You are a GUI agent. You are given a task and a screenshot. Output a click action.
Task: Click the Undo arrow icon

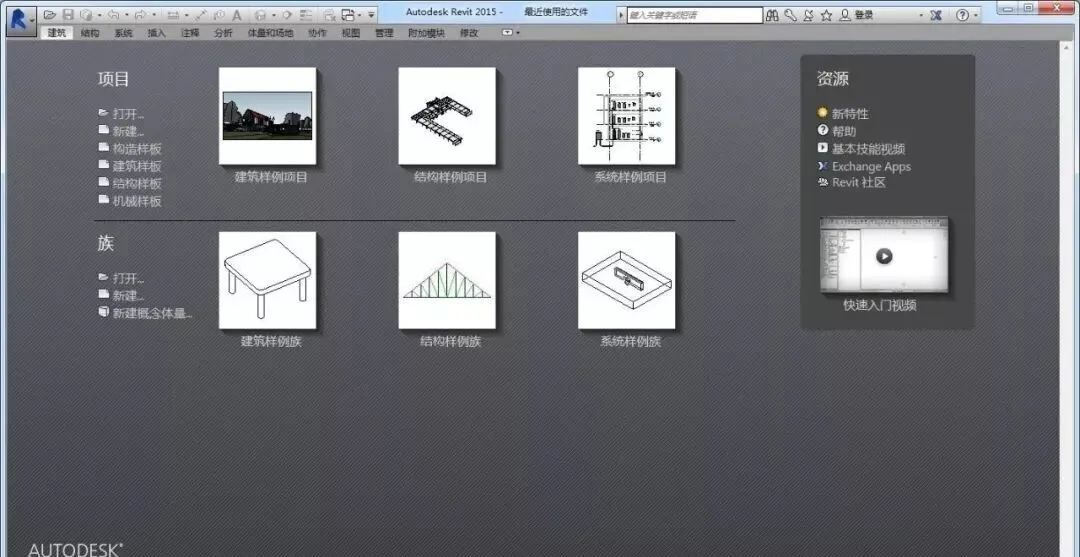[114, 14]
